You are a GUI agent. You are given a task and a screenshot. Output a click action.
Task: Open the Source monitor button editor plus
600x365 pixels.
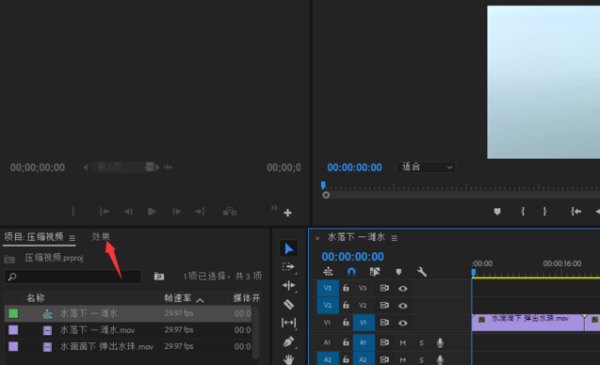pyautogui.click(x=288, y=212)
